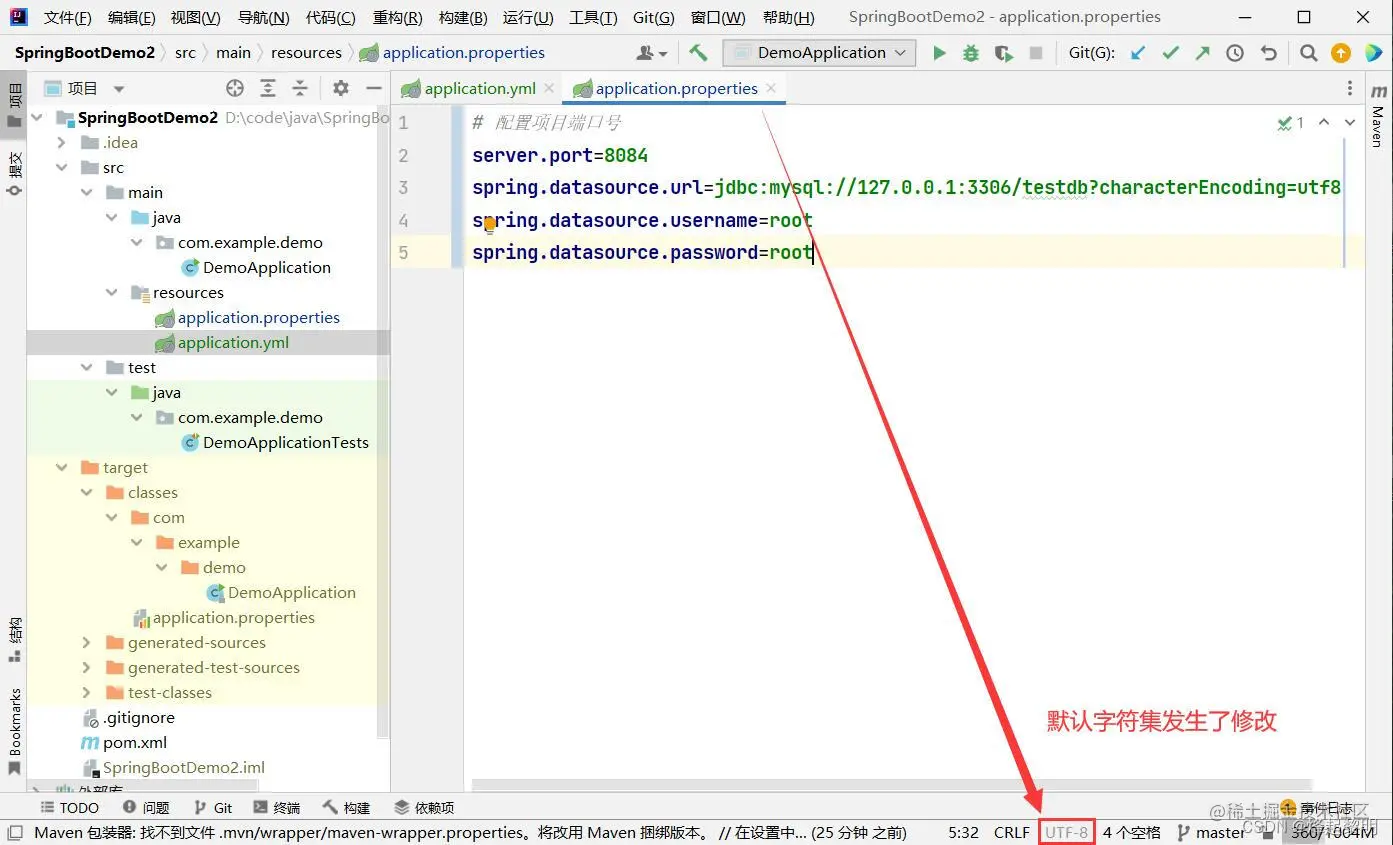Open the 导航(N) menu

pos(263,17)
